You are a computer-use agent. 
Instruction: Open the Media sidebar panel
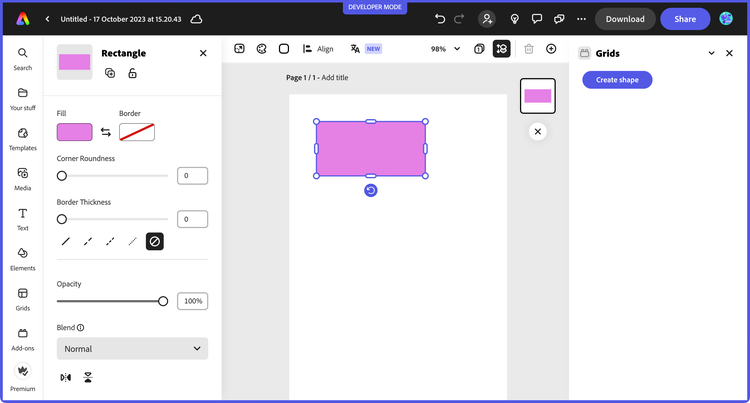22,178
